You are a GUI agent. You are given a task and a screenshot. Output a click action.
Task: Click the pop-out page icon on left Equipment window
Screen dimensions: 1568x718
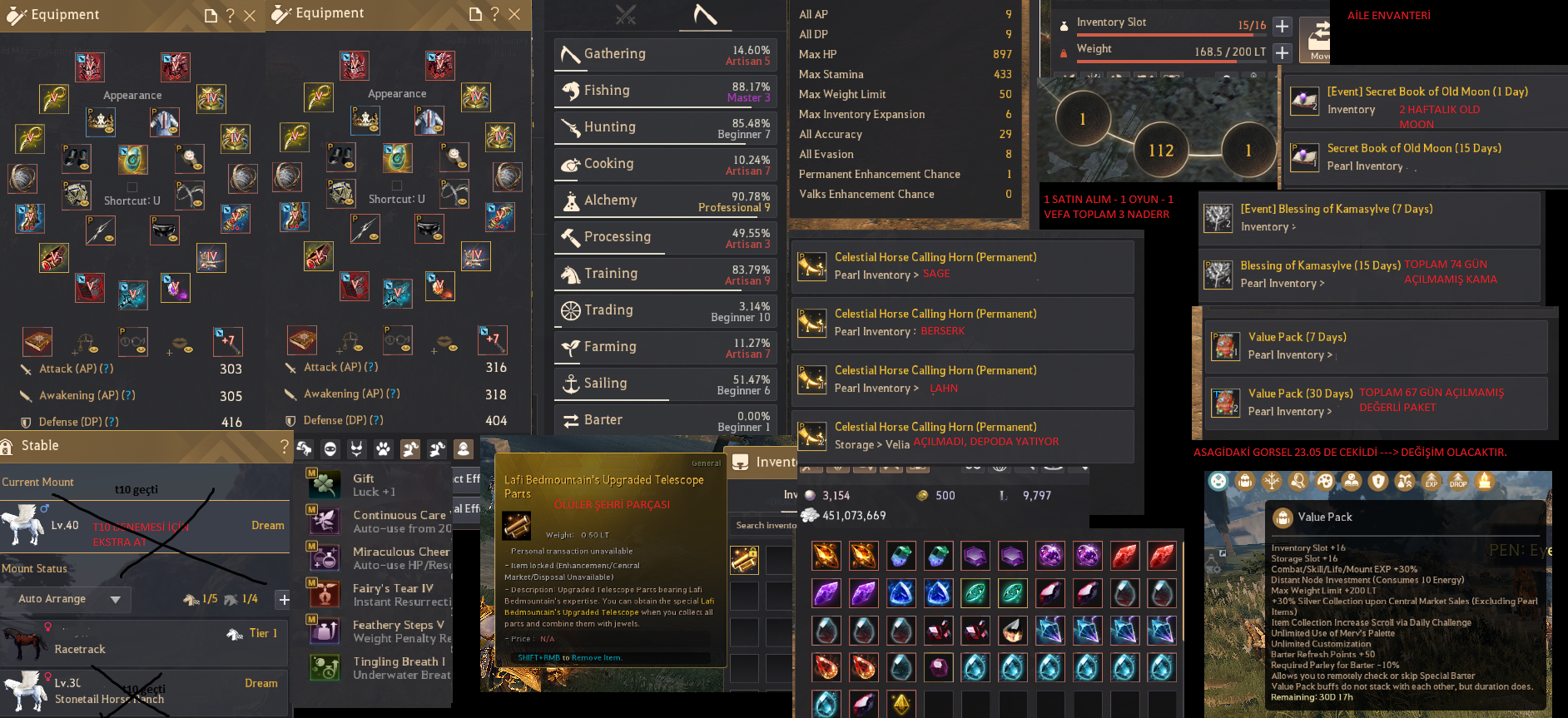[x=211, y=16]
